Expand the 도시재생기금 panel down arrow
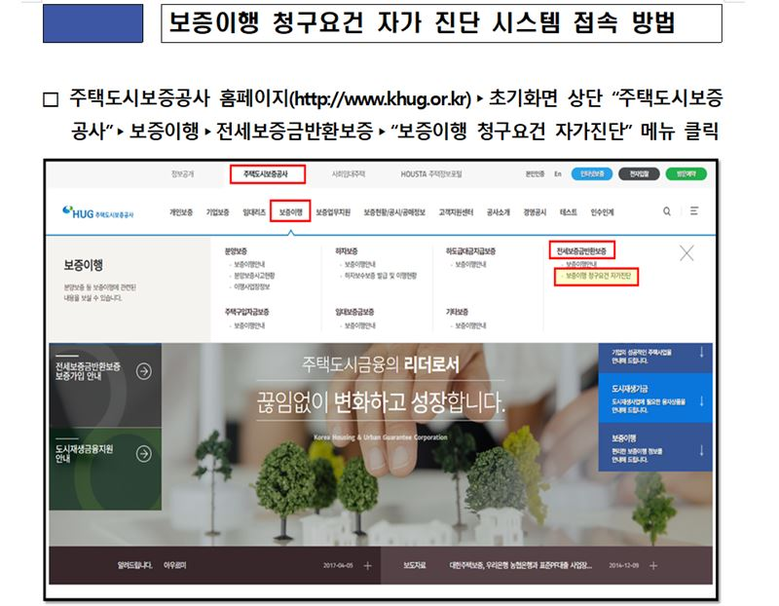The height and width of the screenshot is (606, 779). tap(701, 401)
